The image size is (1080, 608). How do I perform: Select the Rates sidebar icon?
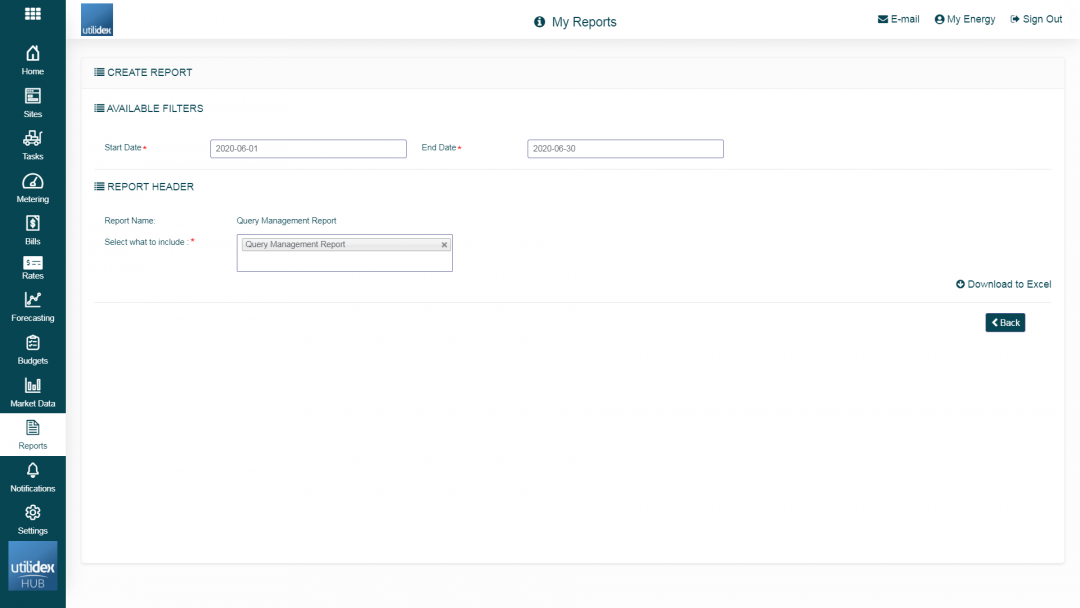32,267
